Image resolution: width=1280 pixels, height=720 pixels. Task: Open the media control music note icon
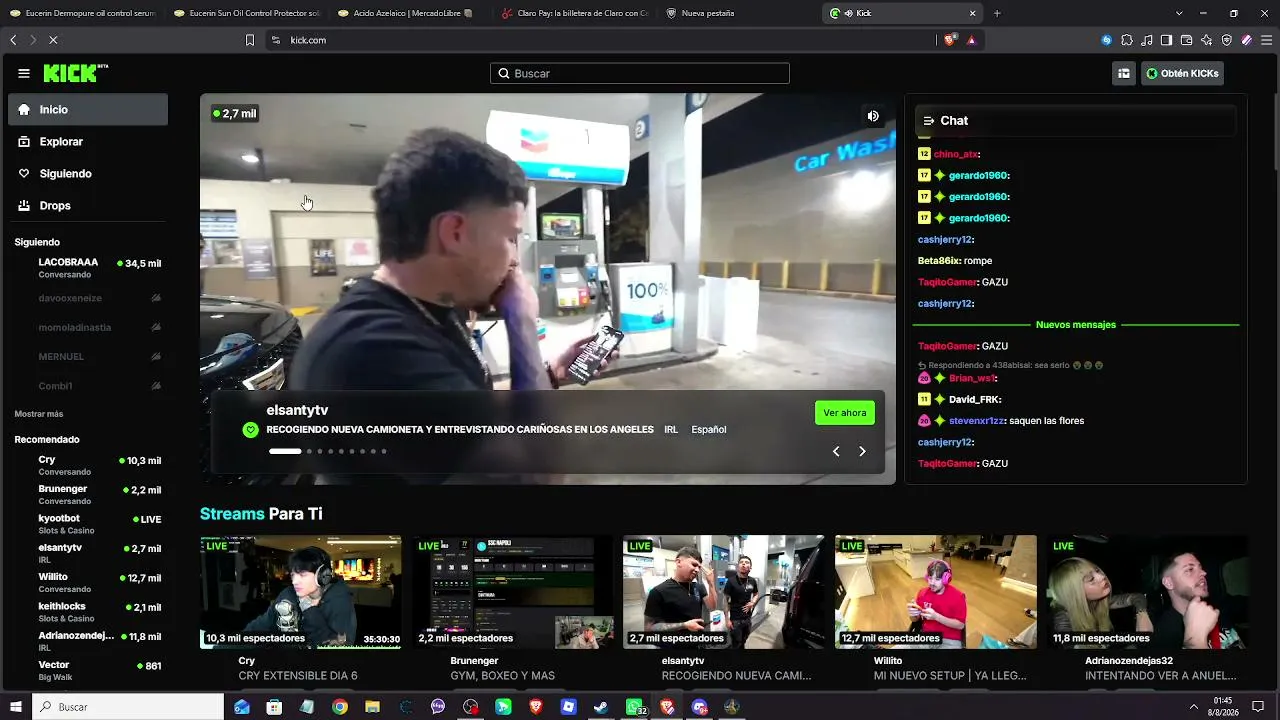[x=1147, y=40]
